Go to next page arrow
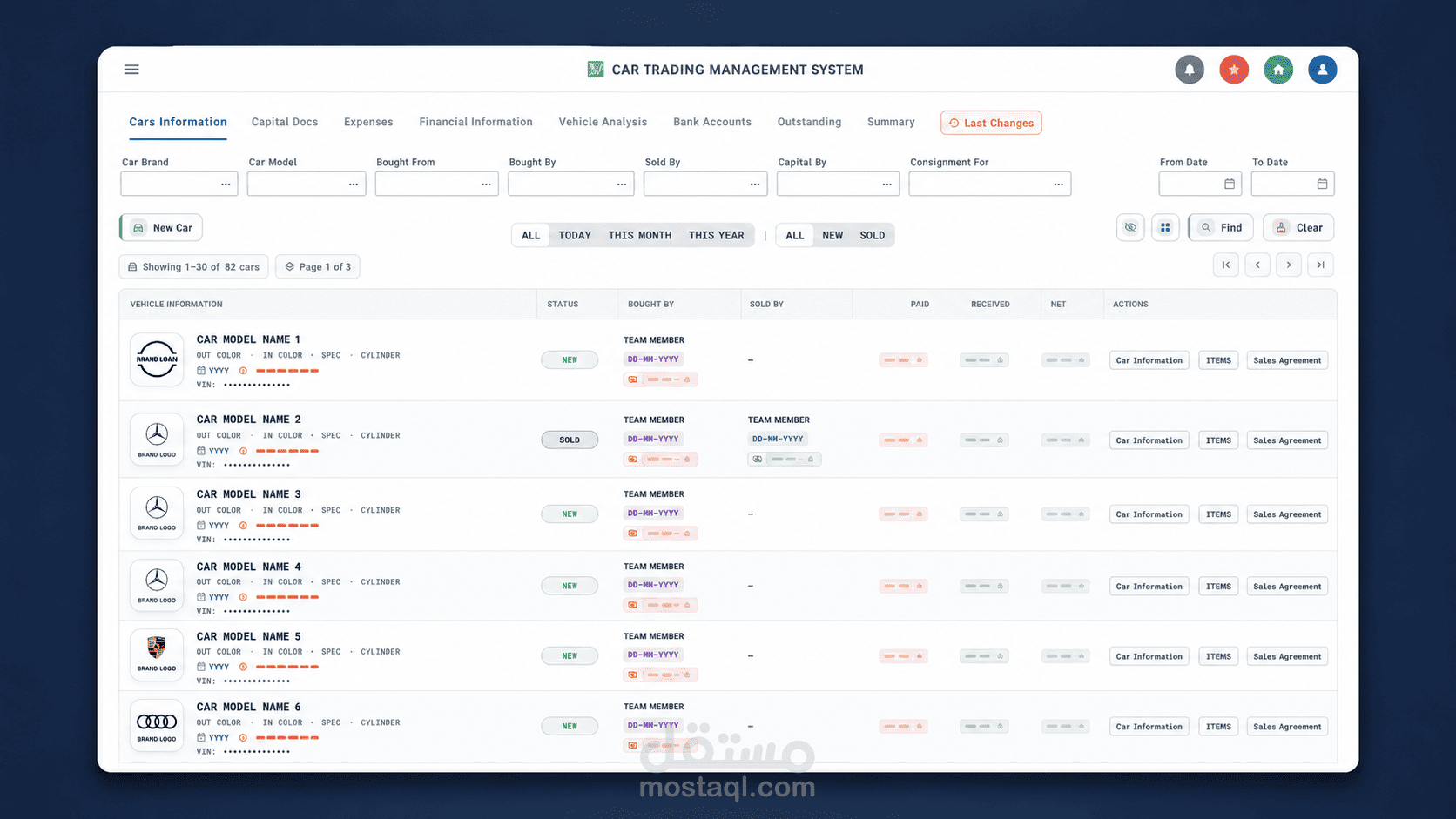Screen dimensions: 1456x819 pyautogui.click(x=1289, y=265)
